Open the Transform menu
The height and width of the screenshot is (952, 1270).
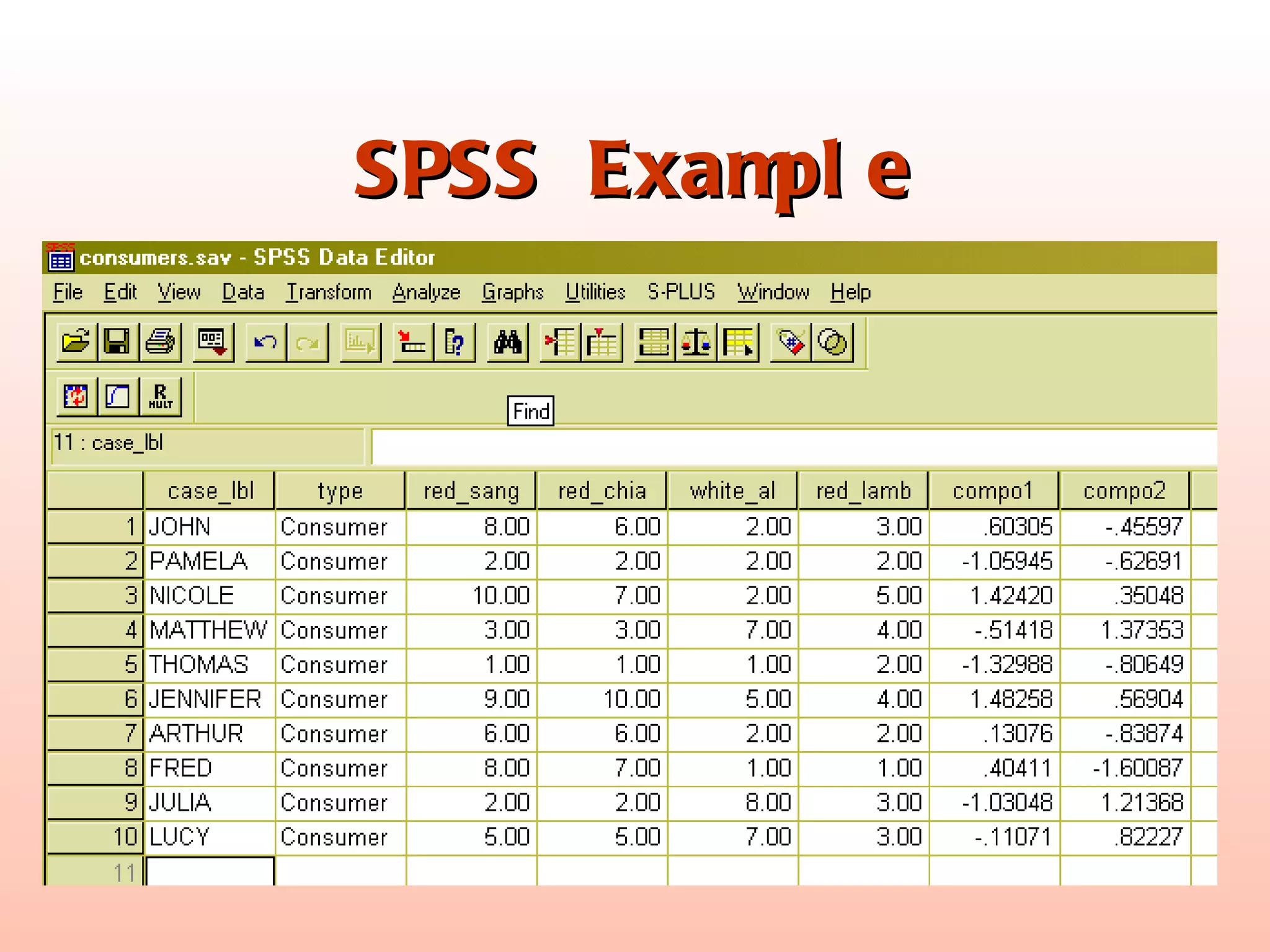pyautogui.click(x=329, y=292)
